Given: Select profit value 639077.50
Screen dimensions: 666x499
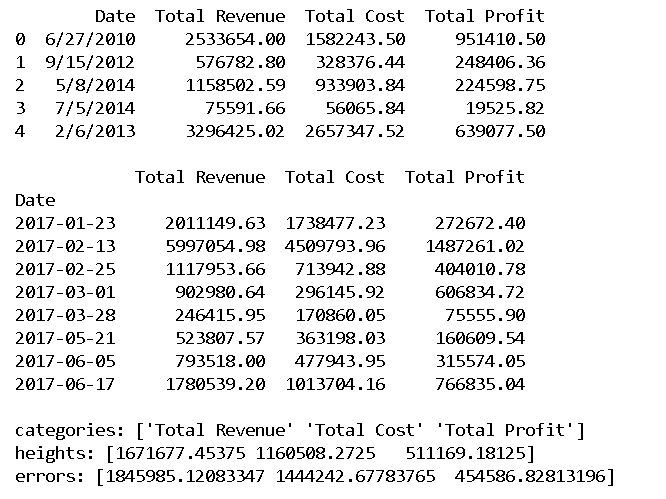Looking at the screenshot, I should [500, 131].
